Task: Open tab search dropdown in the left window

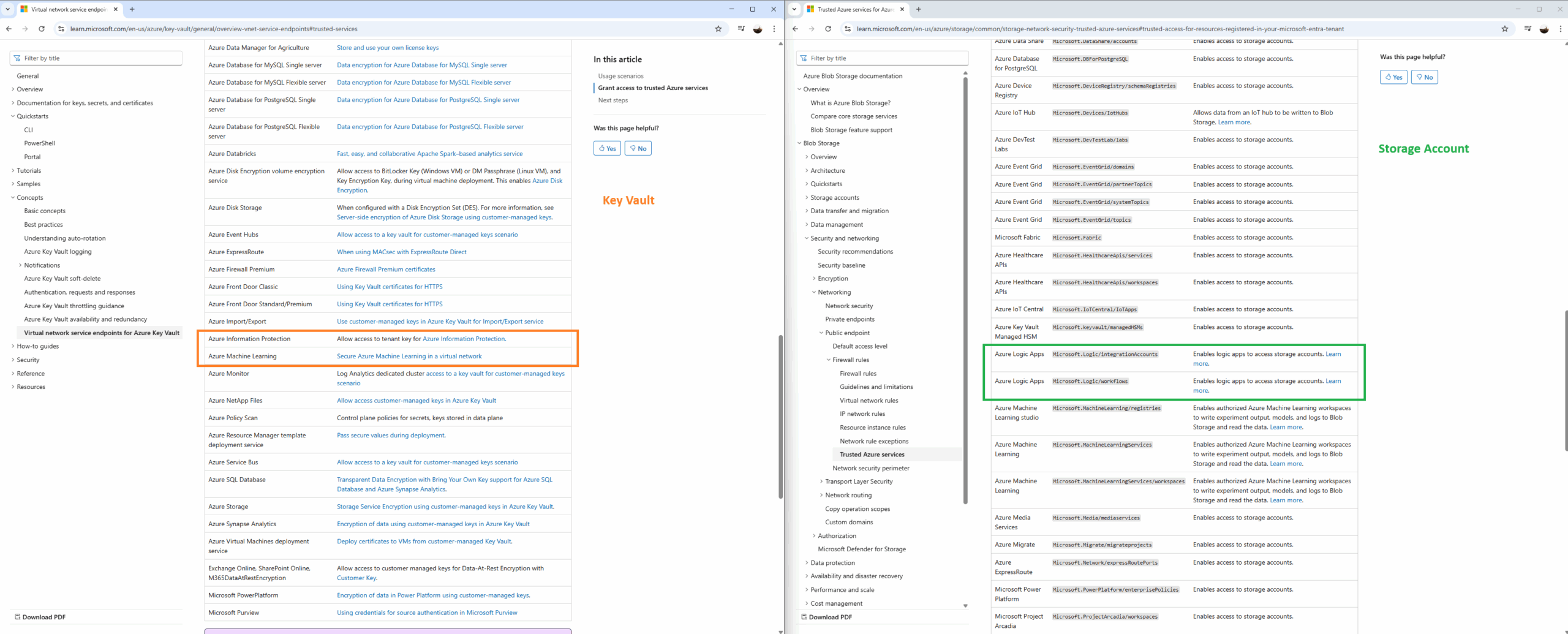Action: pyautogui.click(x=8, y=9)
